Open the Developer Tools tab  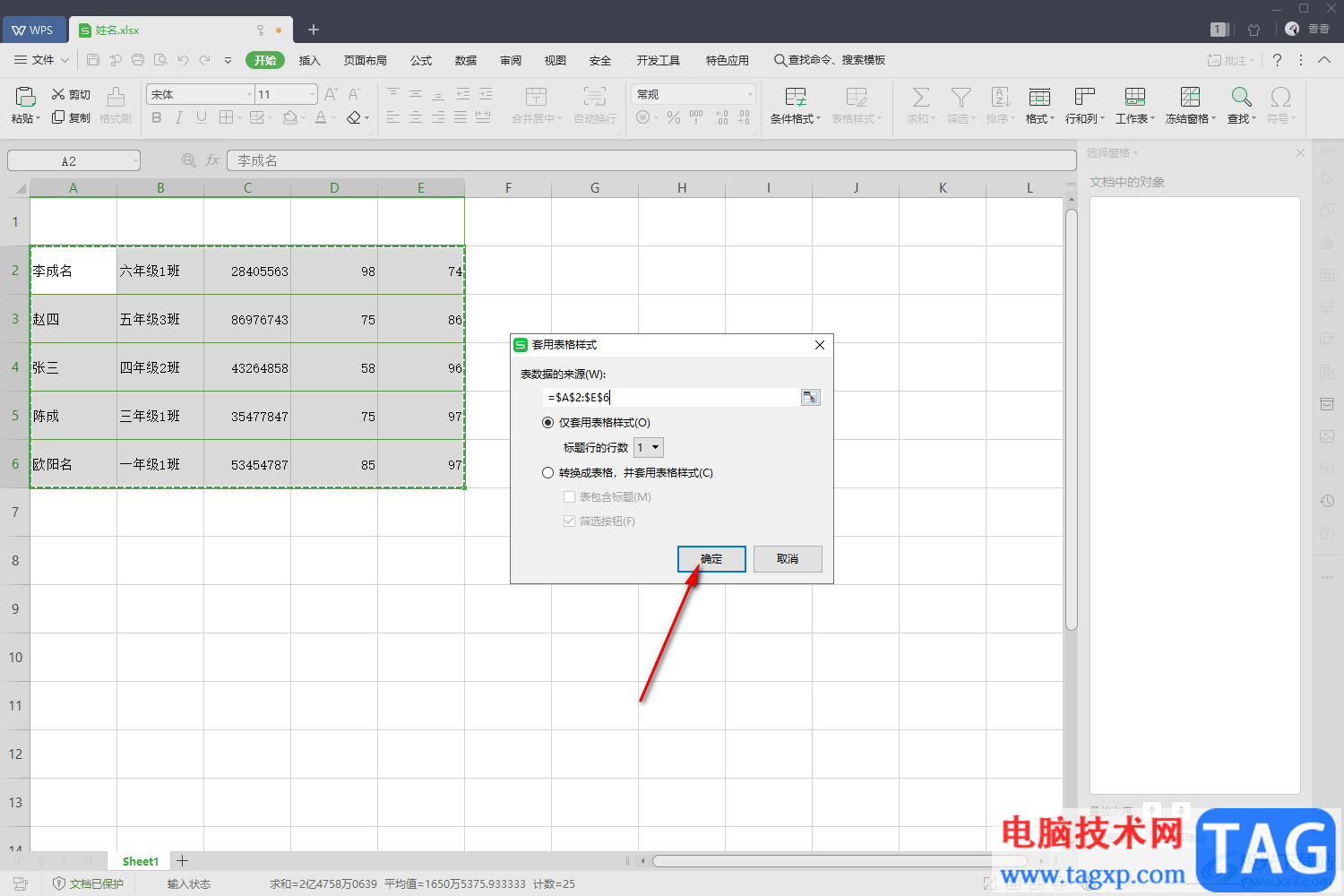coord(659,60)
